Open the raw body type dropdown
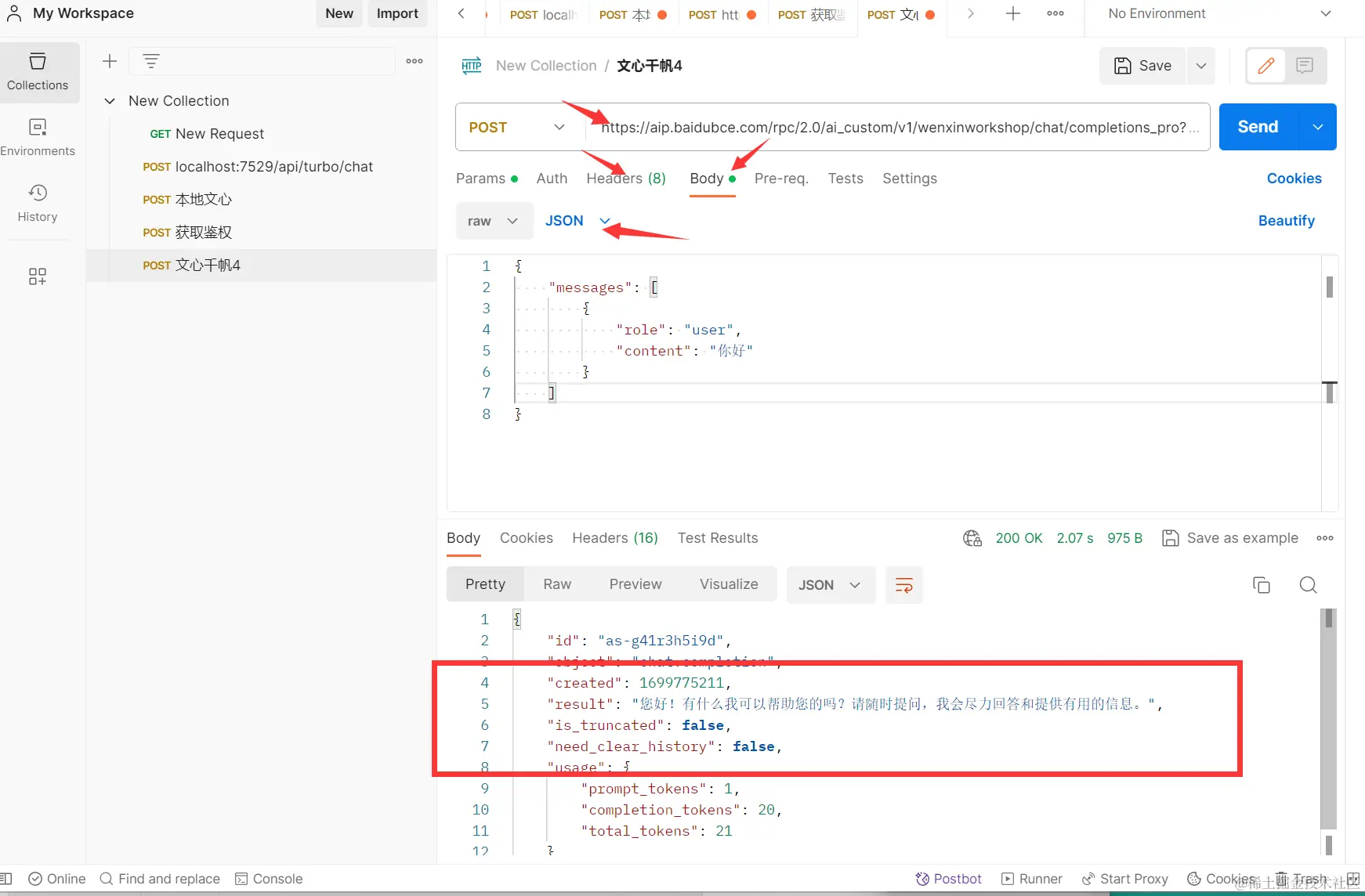The width and height of the screenshot is (1365, 896). click(494, 221)
